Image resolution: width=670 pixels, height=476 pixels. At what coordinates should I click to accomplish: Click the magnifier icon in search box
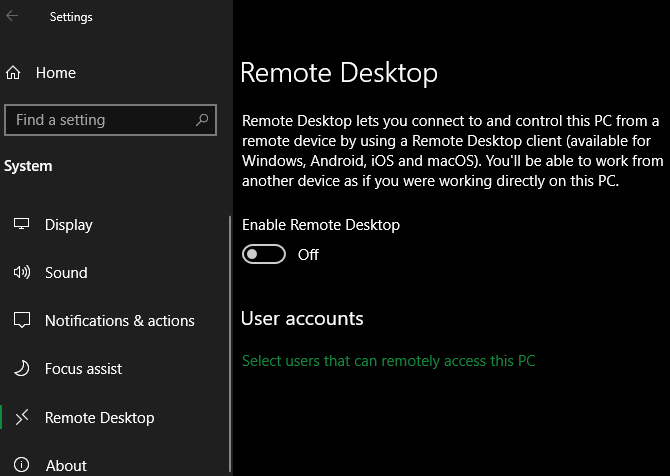point(201,120)
